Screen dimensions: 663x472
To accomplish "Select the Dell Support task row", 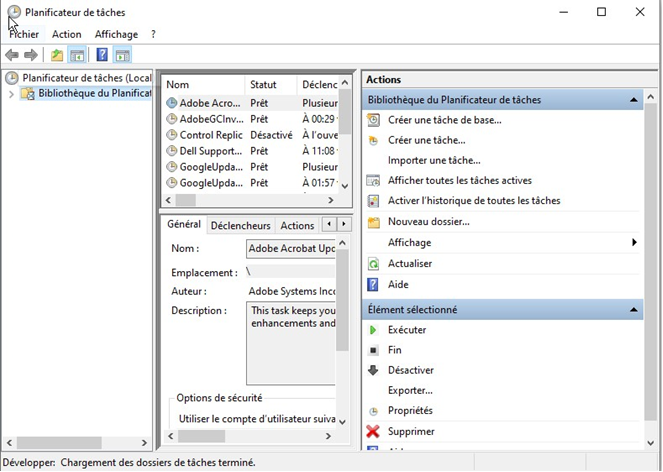I will (x=210, y=151).
